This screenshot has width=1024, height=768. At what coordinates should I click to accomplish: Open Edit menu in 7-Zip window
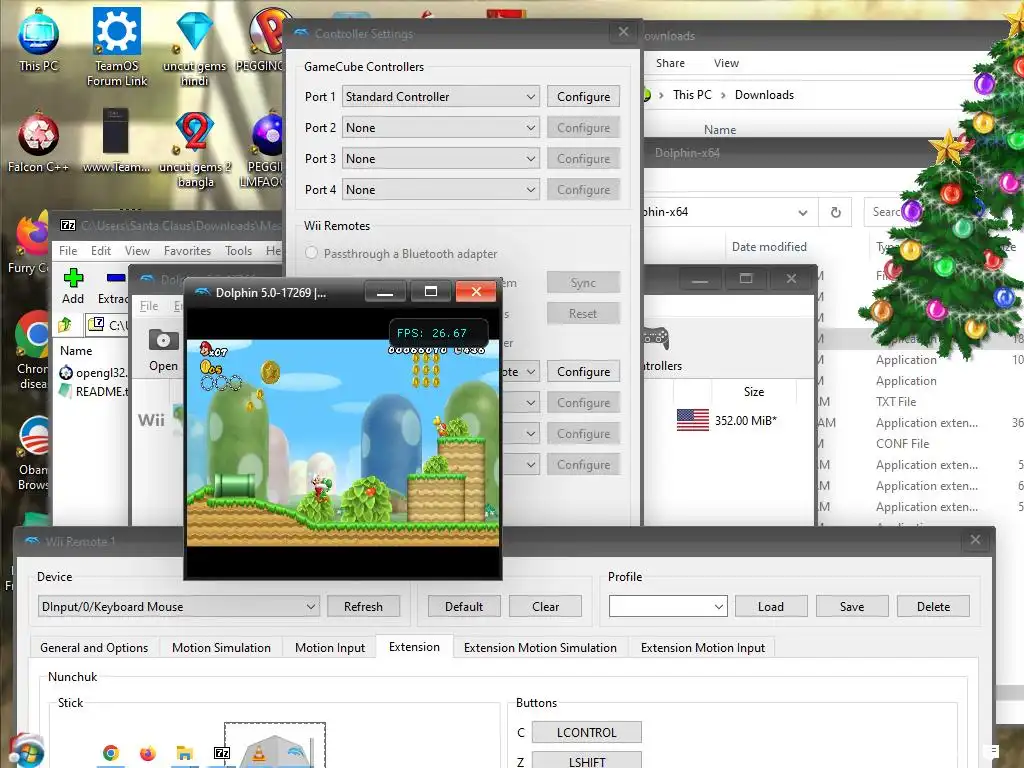tap(101, 251)
